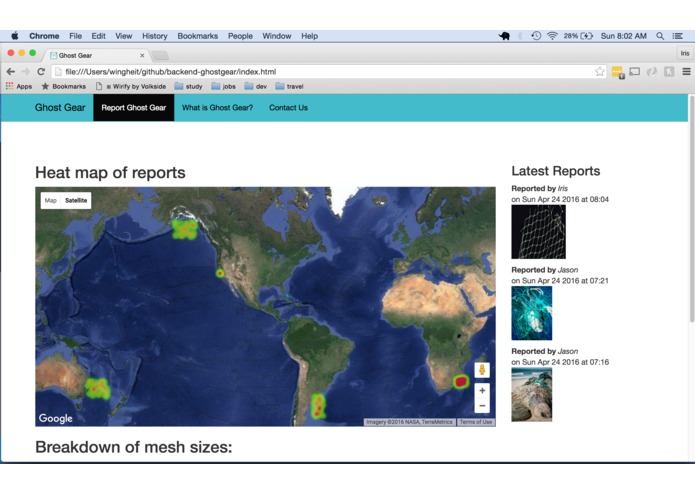Expand the travel bookmarks folder

[x=289, y=86]
